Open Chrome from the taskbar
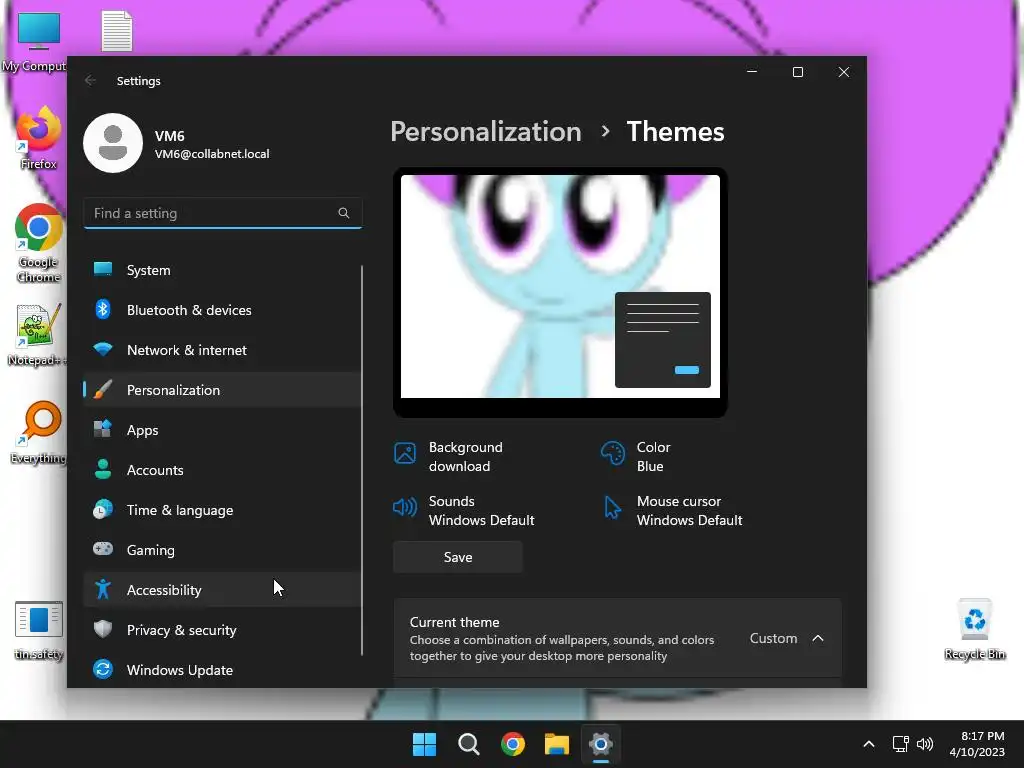The height and width of the screenshot is (768, 1024). tap(513, 744)
